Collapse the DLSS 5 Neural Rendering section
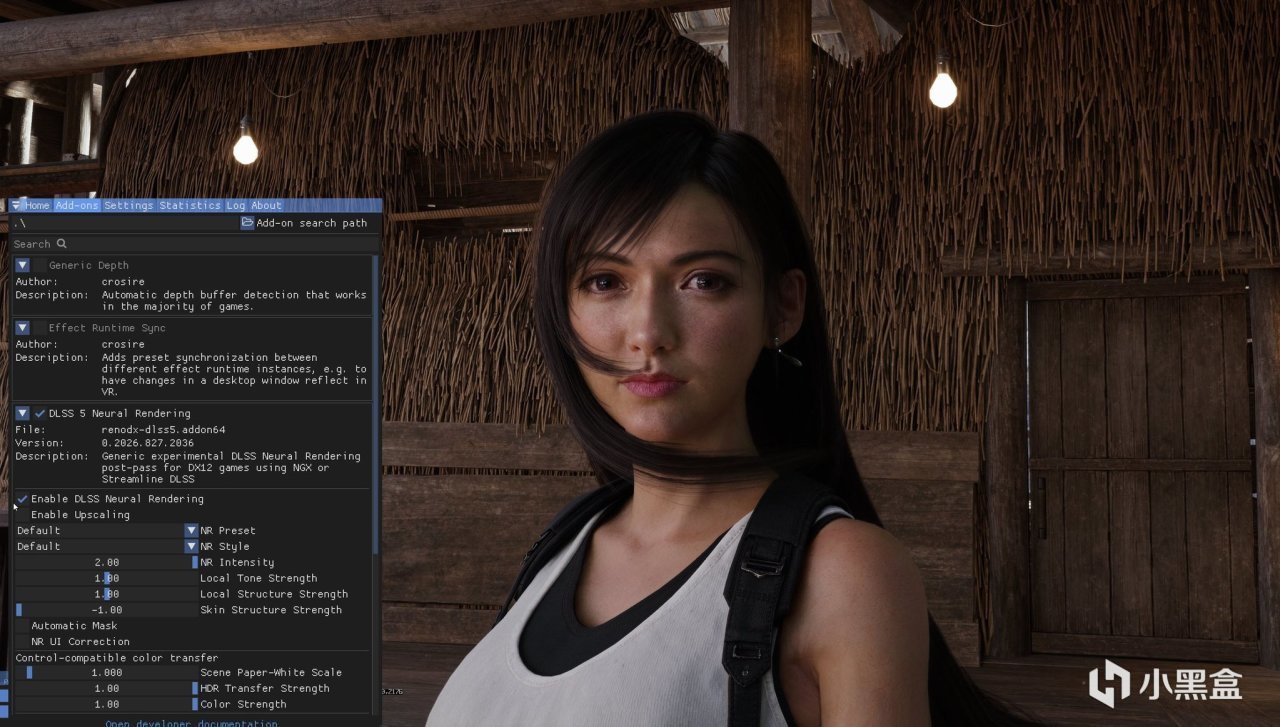Viewport: 1280px width, 727px height. click(22, 413)
